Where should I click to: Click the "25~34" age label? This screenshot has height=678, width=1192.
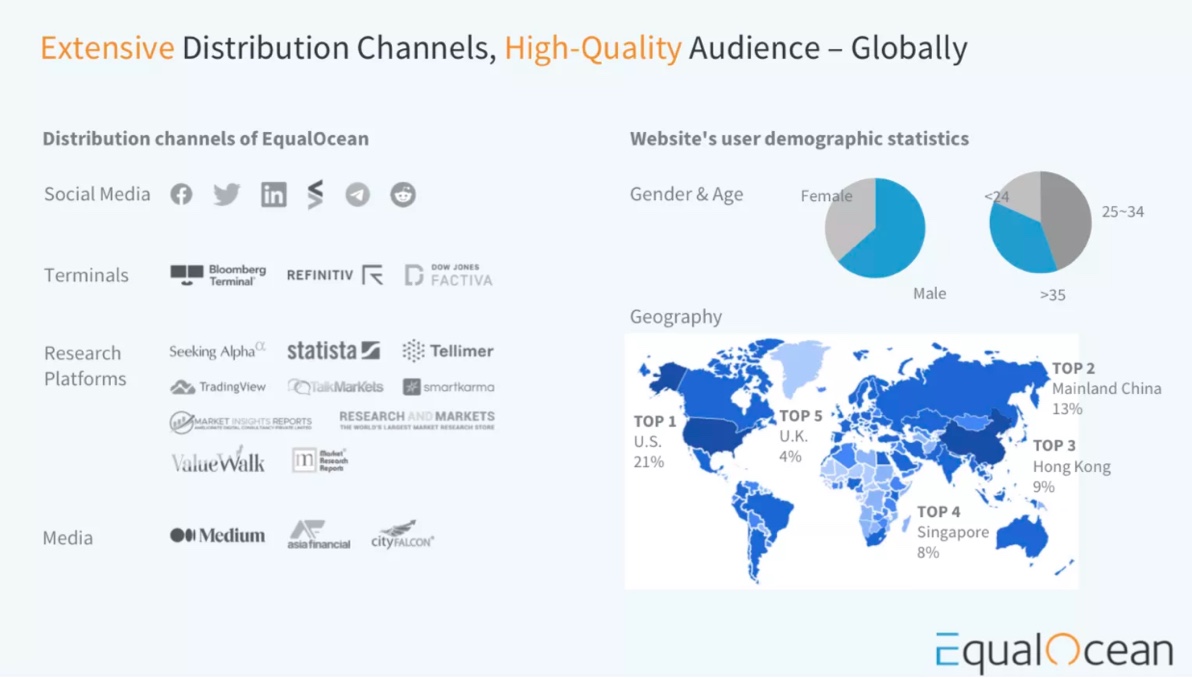pyautogui.click(x=1123, y=212)
